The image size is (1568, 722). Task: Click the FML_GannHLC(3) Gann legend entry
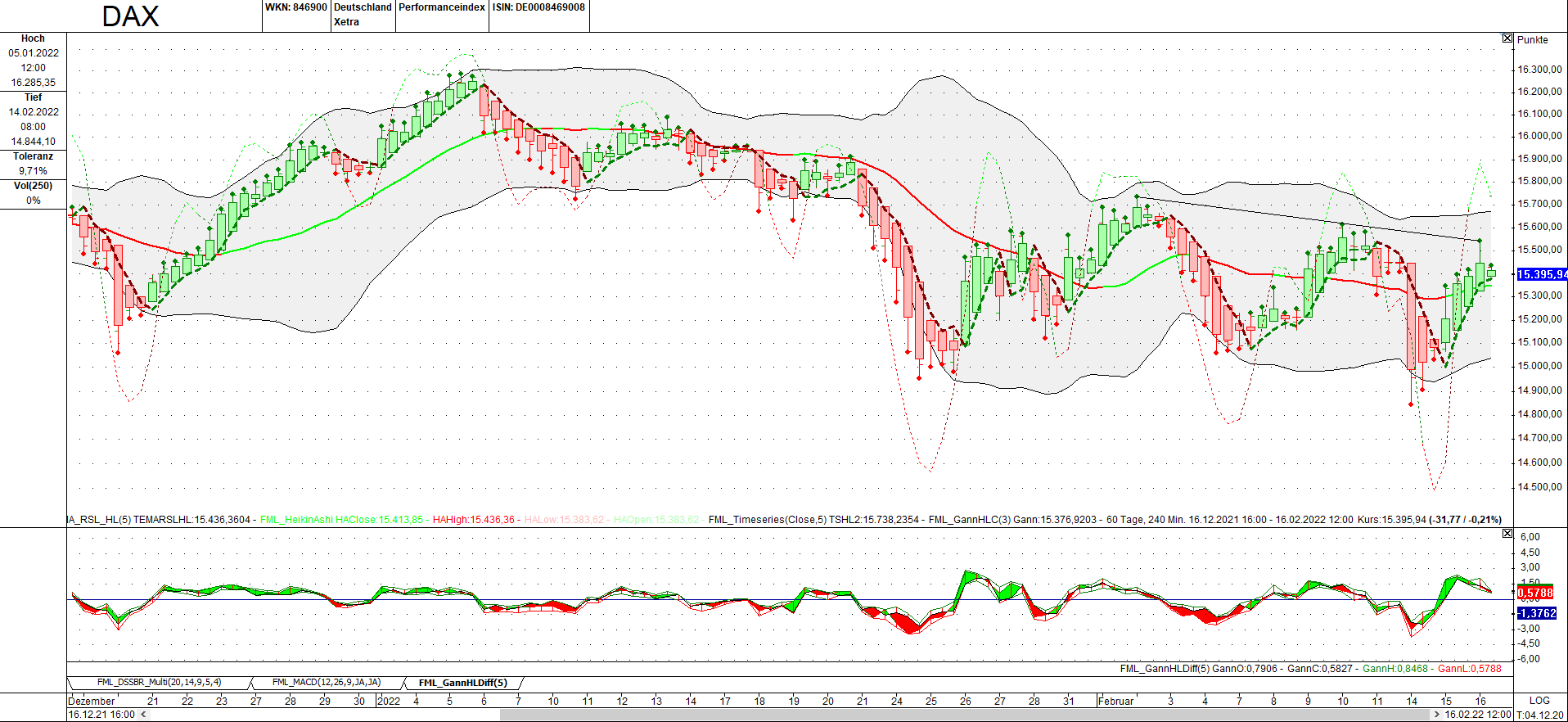[x=1013, y=520]
